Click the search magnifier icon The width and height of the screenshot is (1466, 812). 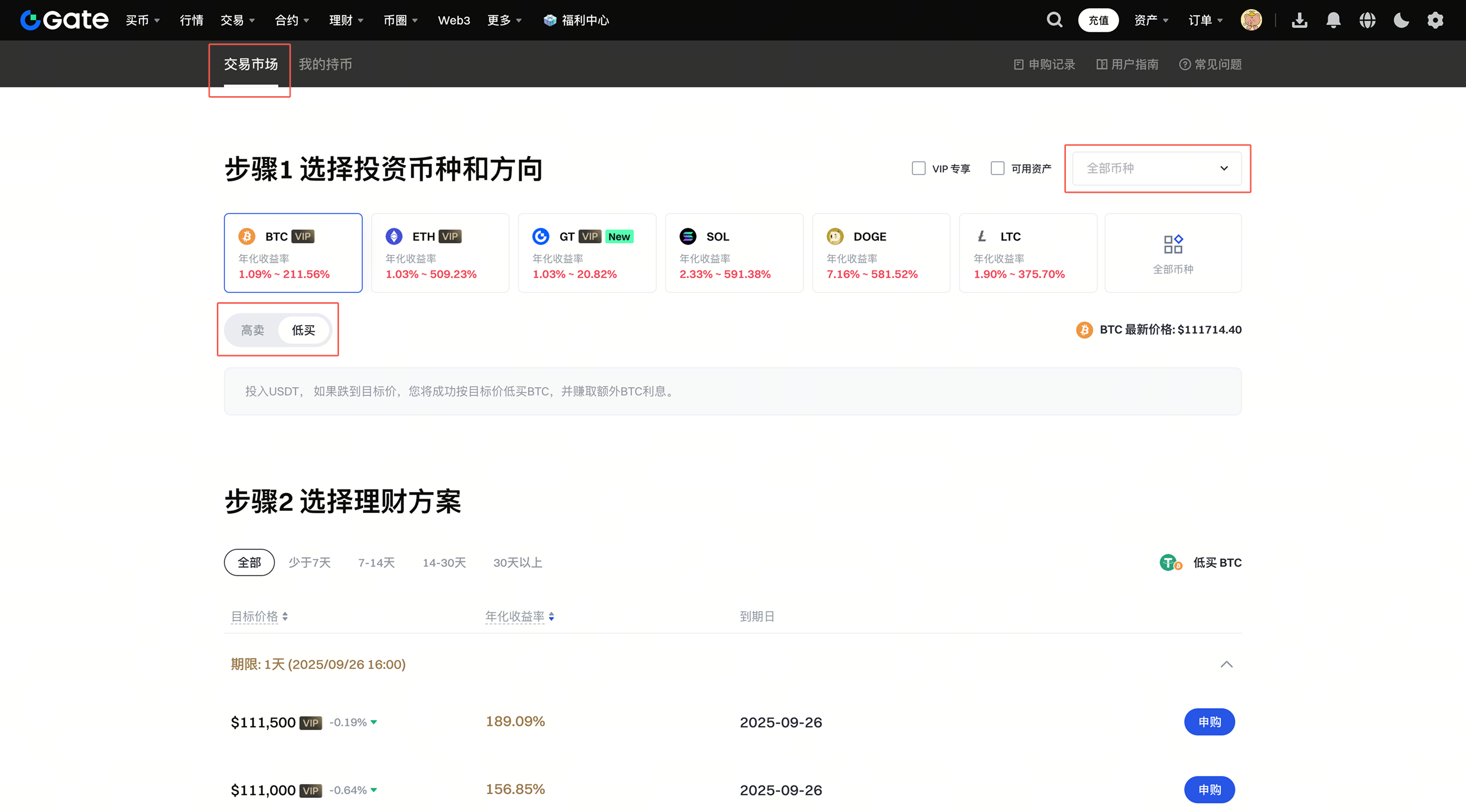tap(1054, 20)
